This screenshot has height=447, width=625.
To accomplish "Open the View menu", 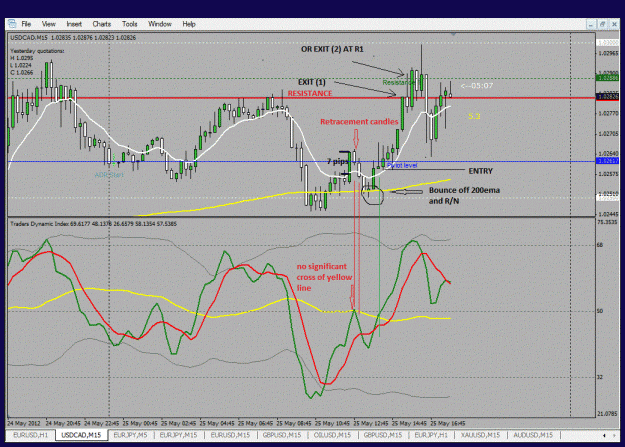I will (48, 24).
